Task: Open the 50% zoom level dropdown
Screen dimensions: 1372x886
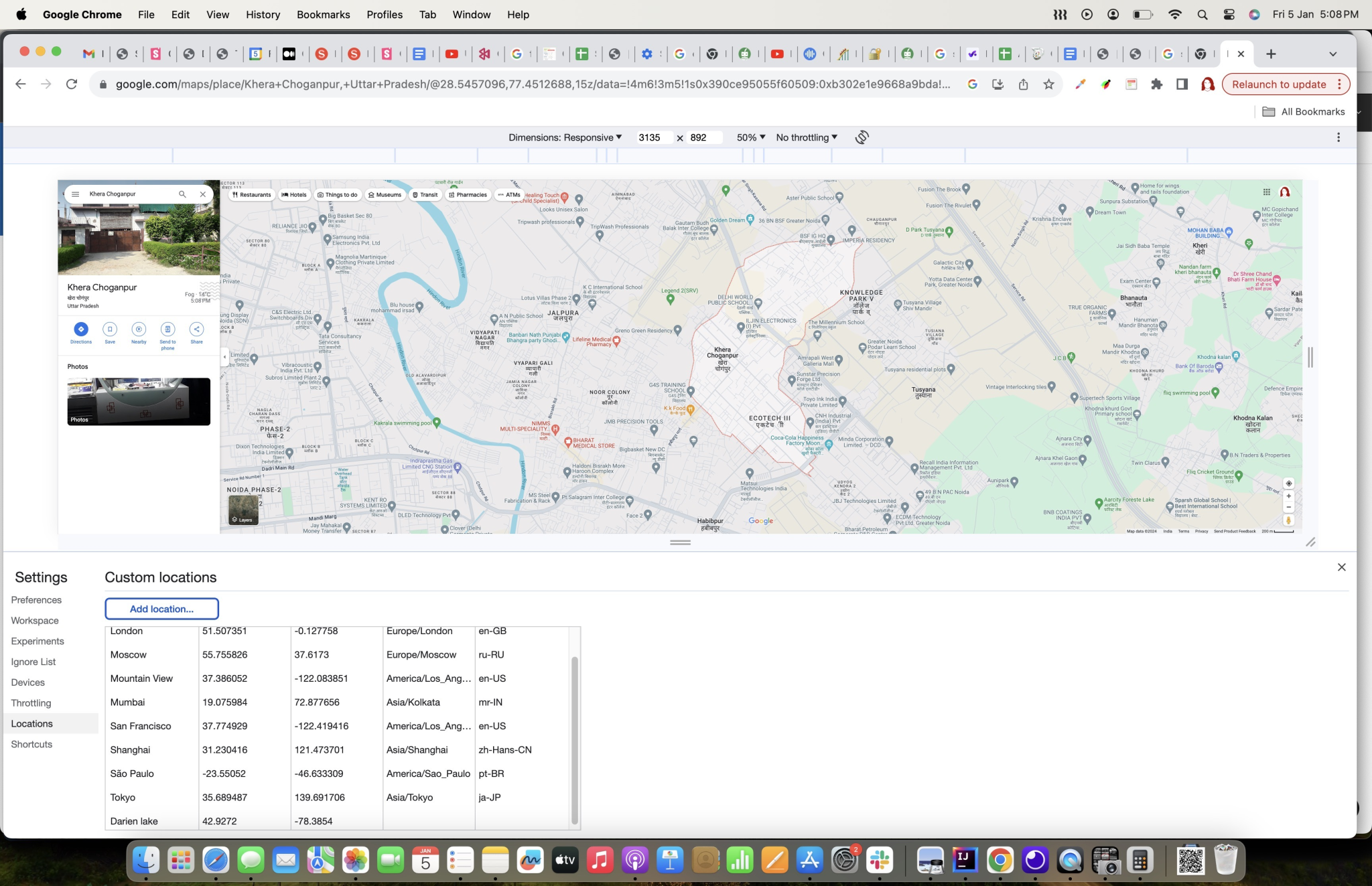Action: [x=750, y=137]
